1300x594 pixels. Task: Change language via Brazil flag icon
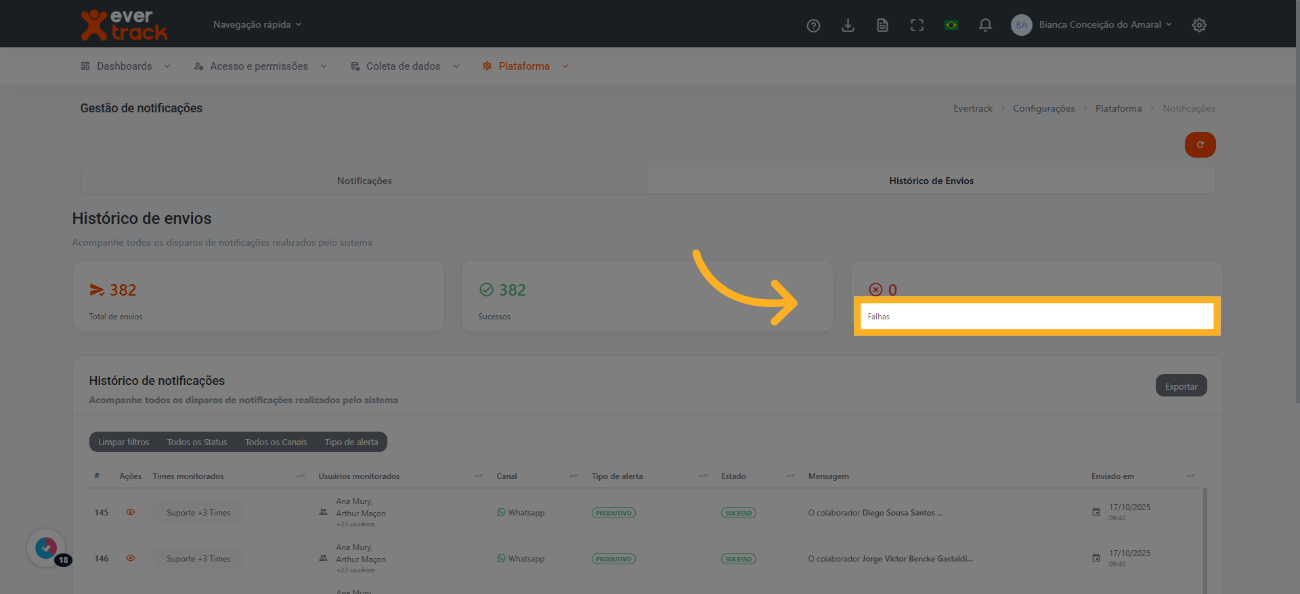951,25
